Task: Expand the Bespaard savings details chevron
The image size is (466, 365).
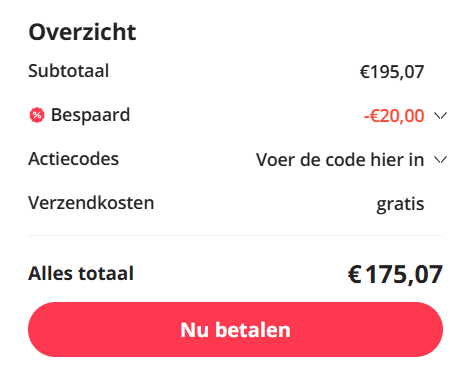Action: click(x=440, y=116)
